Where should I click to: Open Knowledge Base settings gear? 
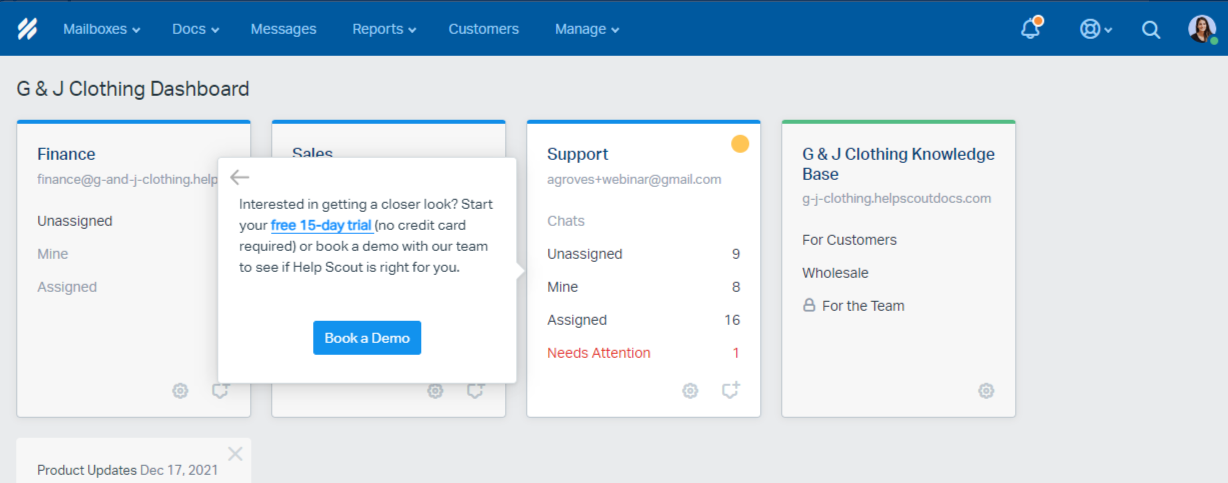pos(986,391)
